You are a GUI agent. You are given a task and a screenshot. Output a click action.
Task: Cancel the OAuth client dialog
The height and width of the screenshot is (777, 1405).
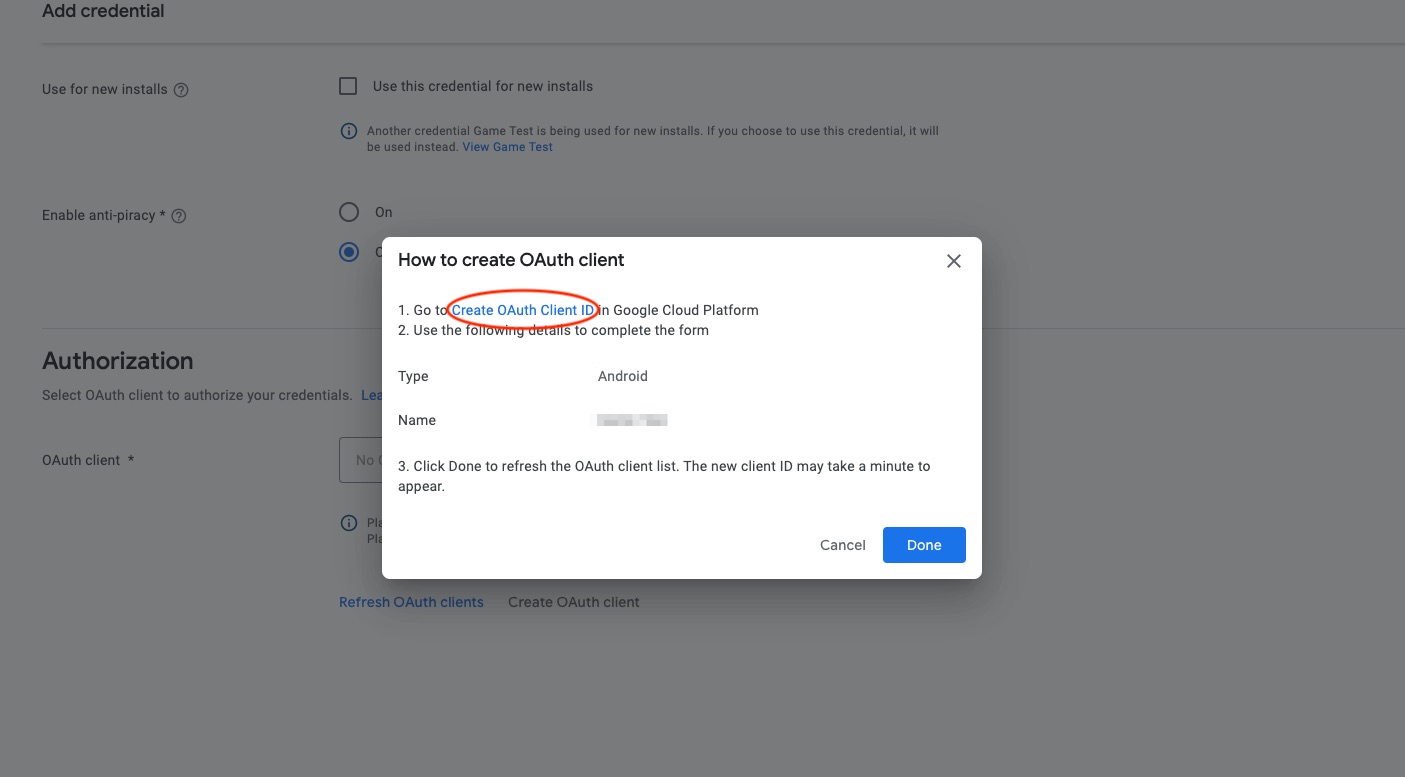[843, 545]
